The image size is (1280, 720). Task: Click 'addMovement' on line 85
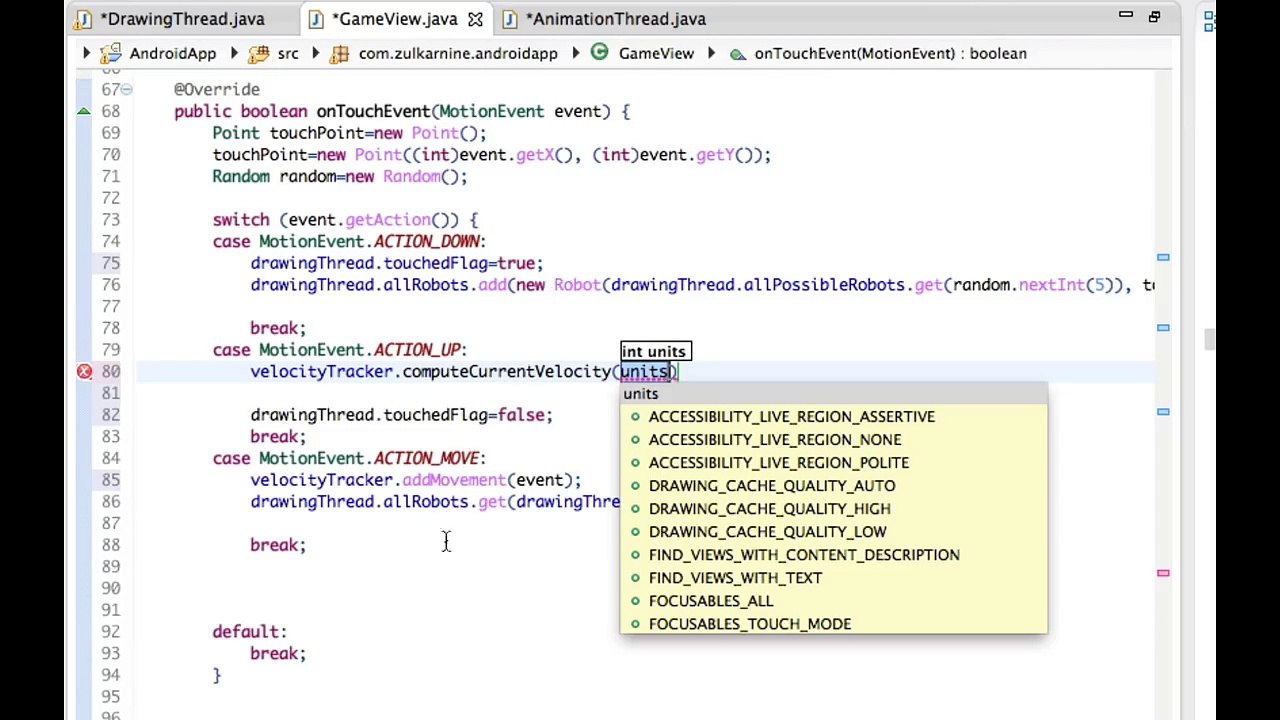point(454,480)
